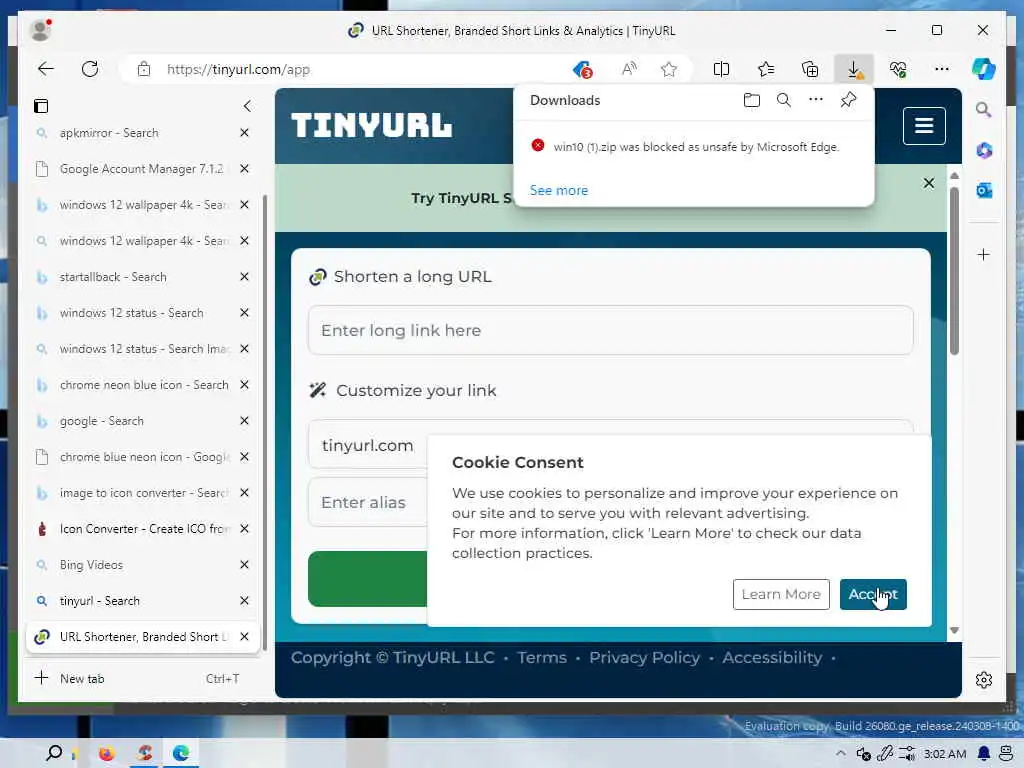Viewport: 1024px width, 768px height.
Task: Click the tab list scrollbar
Action: (x=264, y=423)
